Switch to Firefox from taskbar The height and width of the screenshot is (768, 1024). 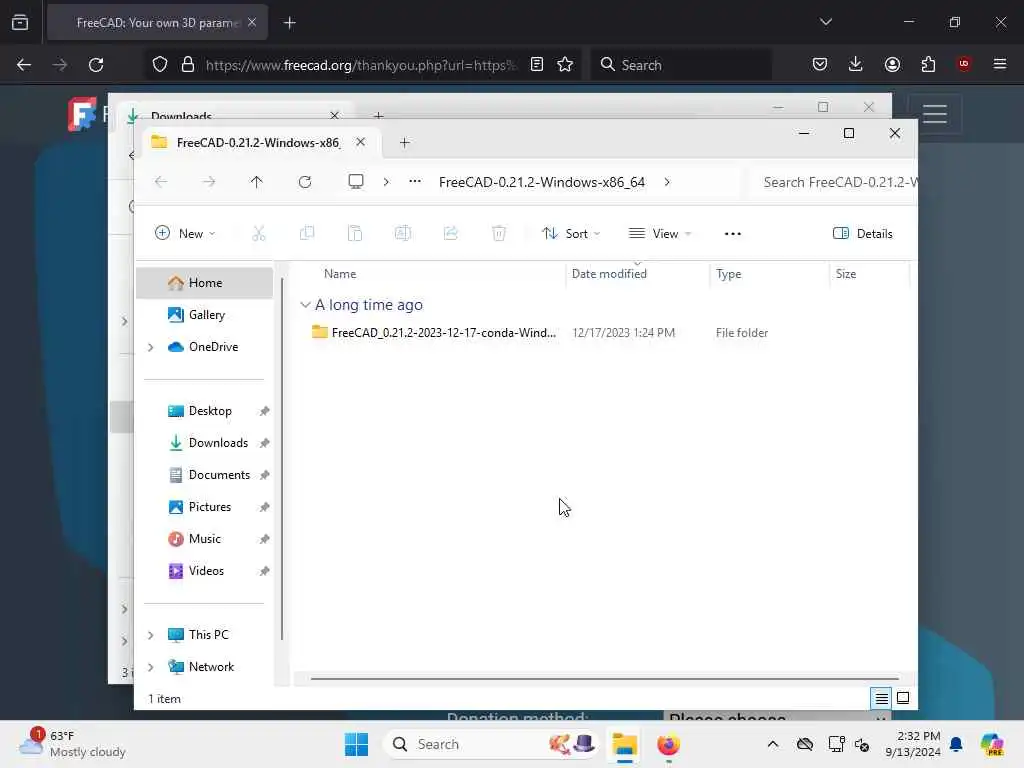(x=668, y=744)
